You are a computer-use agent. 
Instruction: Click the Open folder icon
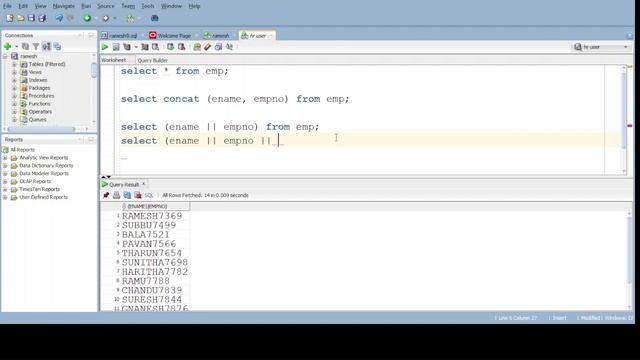pyautogui.click(x=20, y=18)
